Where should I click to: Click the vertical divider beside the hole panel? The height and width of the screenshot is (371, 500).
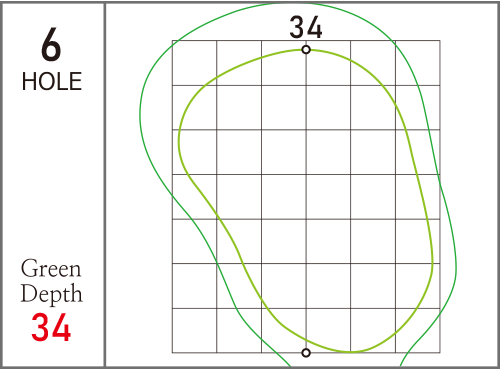(105, 185)
